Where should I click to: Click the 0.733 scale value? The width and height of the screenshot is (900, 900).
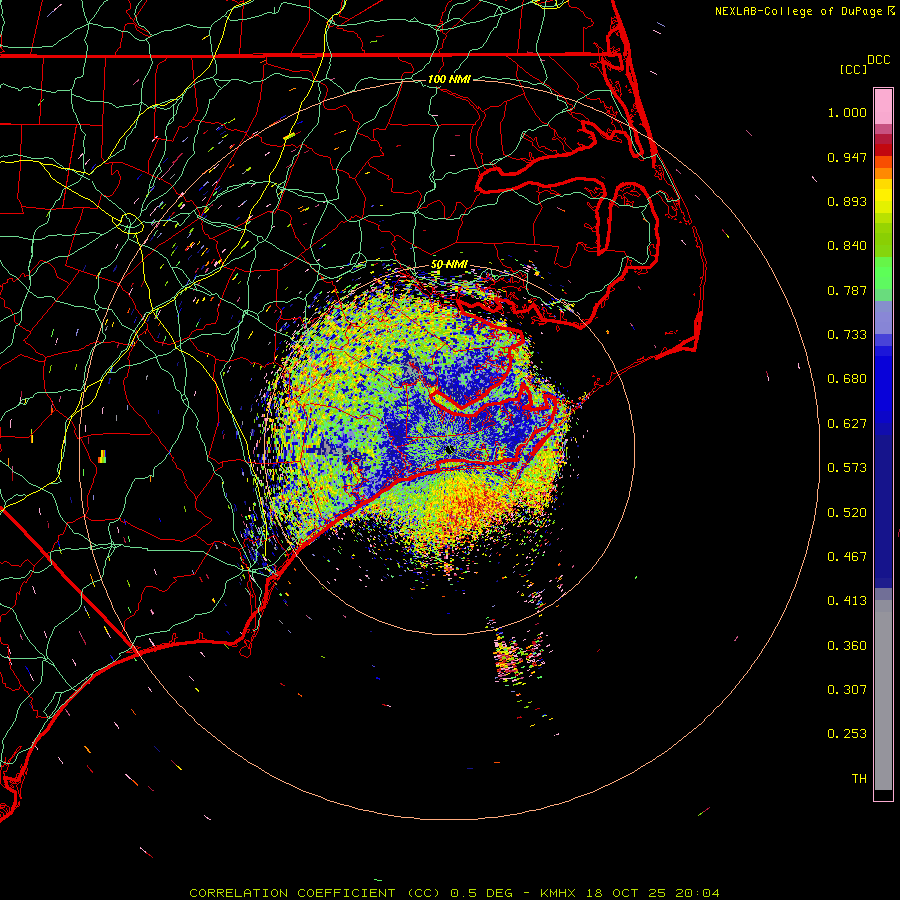(x=847, y=335)
